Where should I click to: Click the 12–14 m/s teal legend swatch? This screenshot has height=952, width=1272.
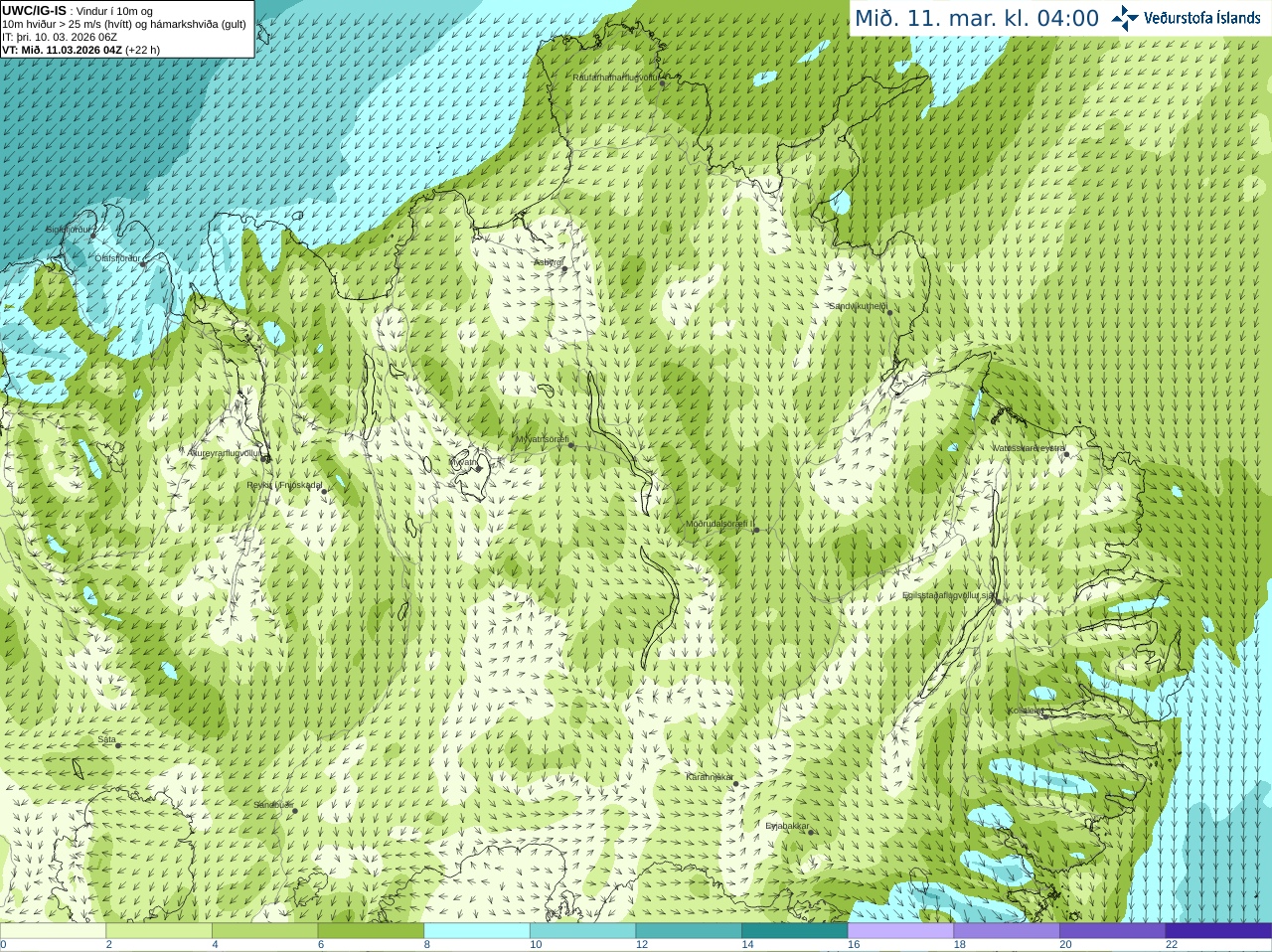689,931
